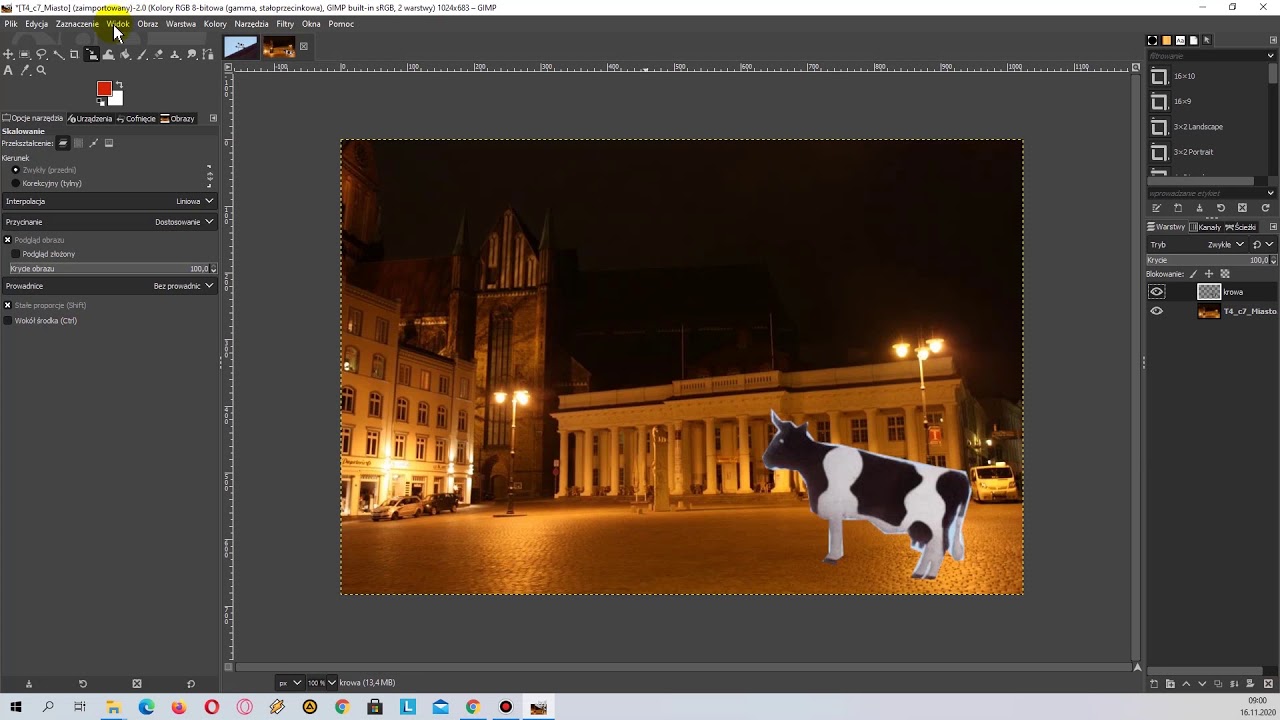The image size is (1280, 720).
Task: Toggle lock pixels for layer
Action: pos(1193,274)
